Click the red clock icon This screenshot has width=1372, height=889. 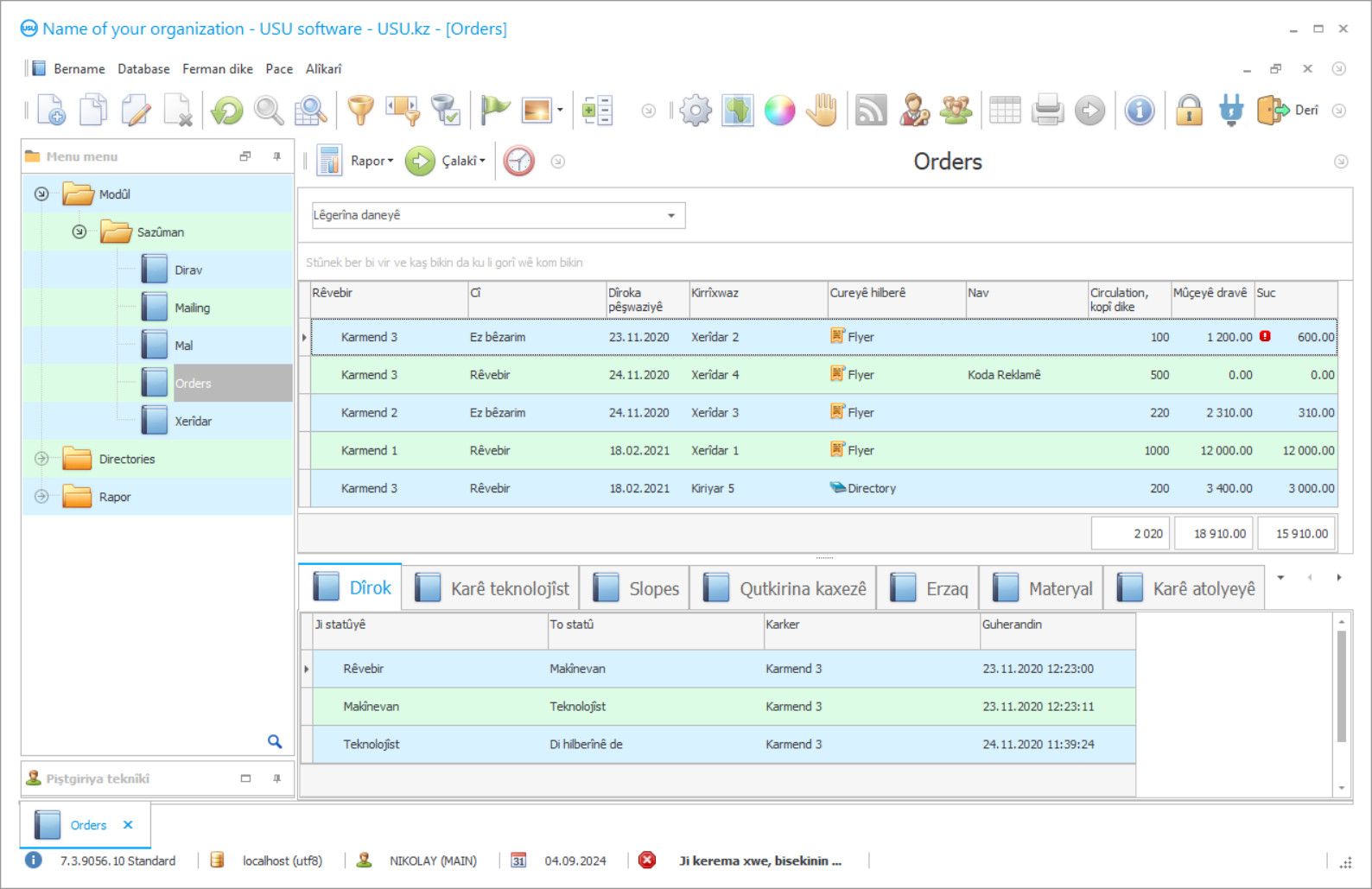coord(518,162)
